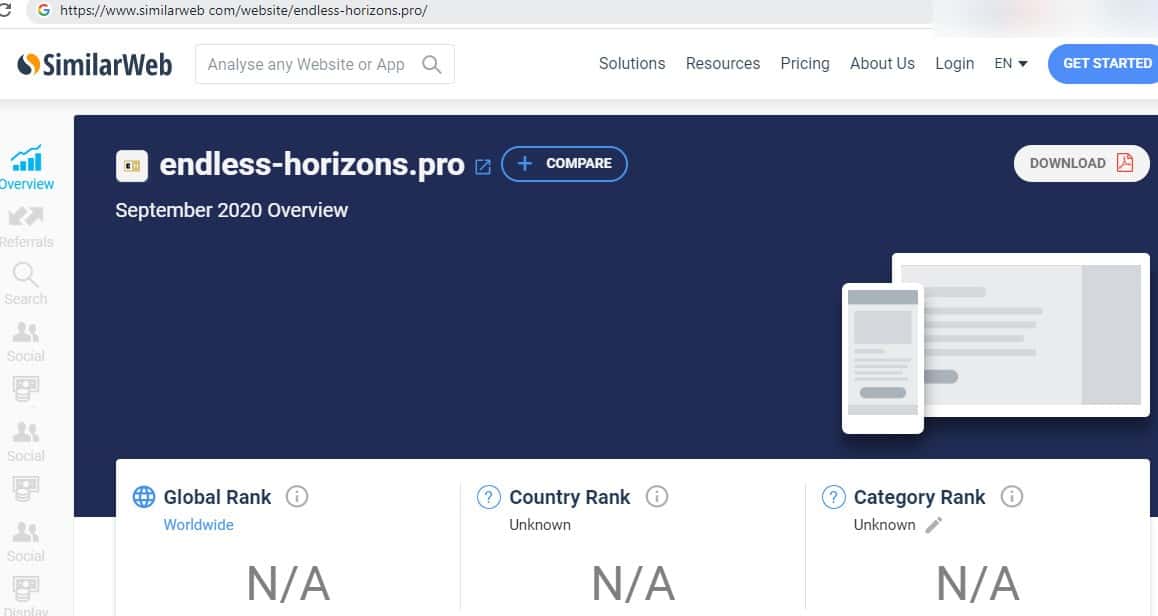Show Category Rank info tooltip
The width and height of the screenshot is (1158, 616).
click(1012, 496)
